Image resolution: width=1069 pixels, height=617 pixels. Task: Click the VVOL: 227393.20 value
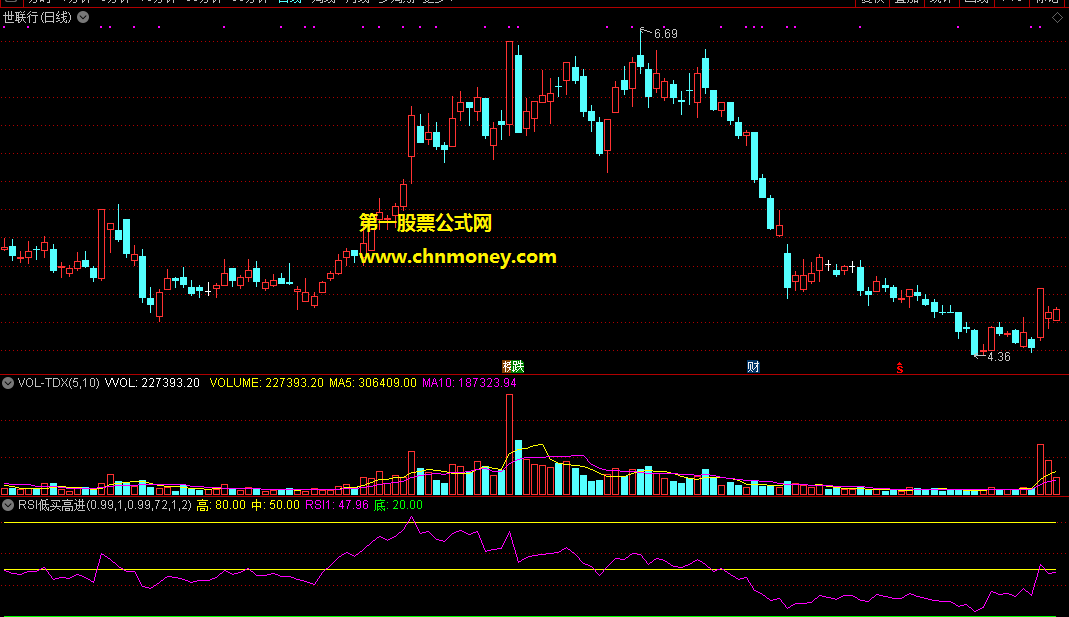[x=152, y=383]
